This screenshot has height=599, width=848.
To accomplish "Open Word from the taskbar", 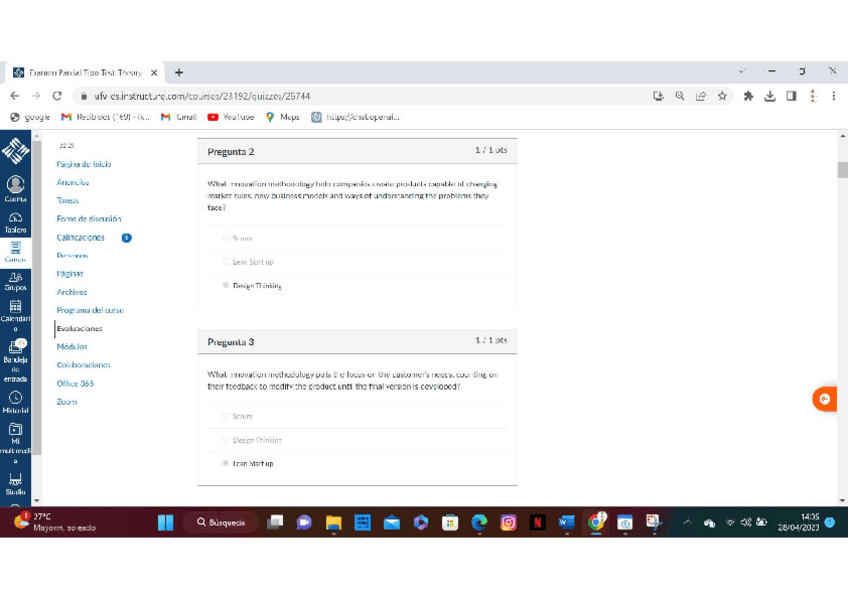I will pos(567,522).
